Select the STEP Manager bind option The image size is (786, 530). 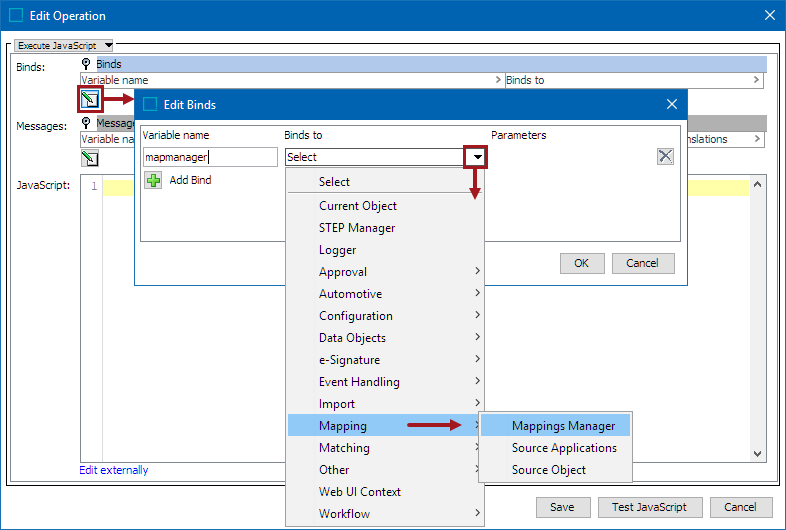click(357, 228)
